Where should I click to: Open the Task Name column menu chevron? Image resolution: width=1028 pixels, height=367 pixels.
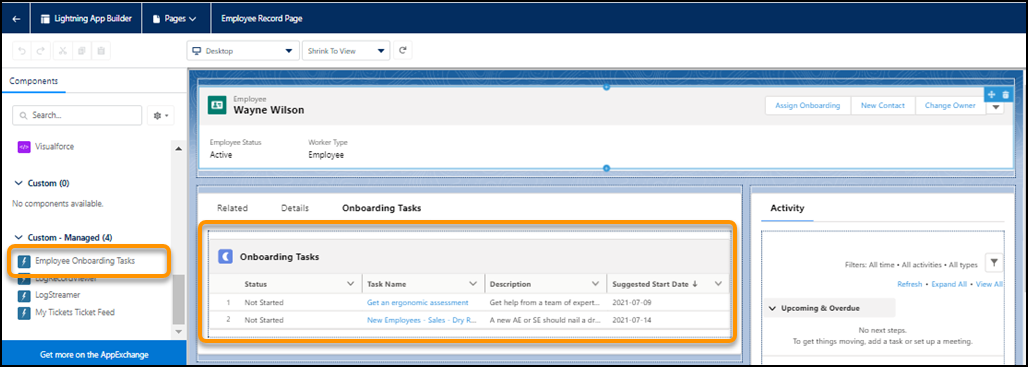point(473,284)
